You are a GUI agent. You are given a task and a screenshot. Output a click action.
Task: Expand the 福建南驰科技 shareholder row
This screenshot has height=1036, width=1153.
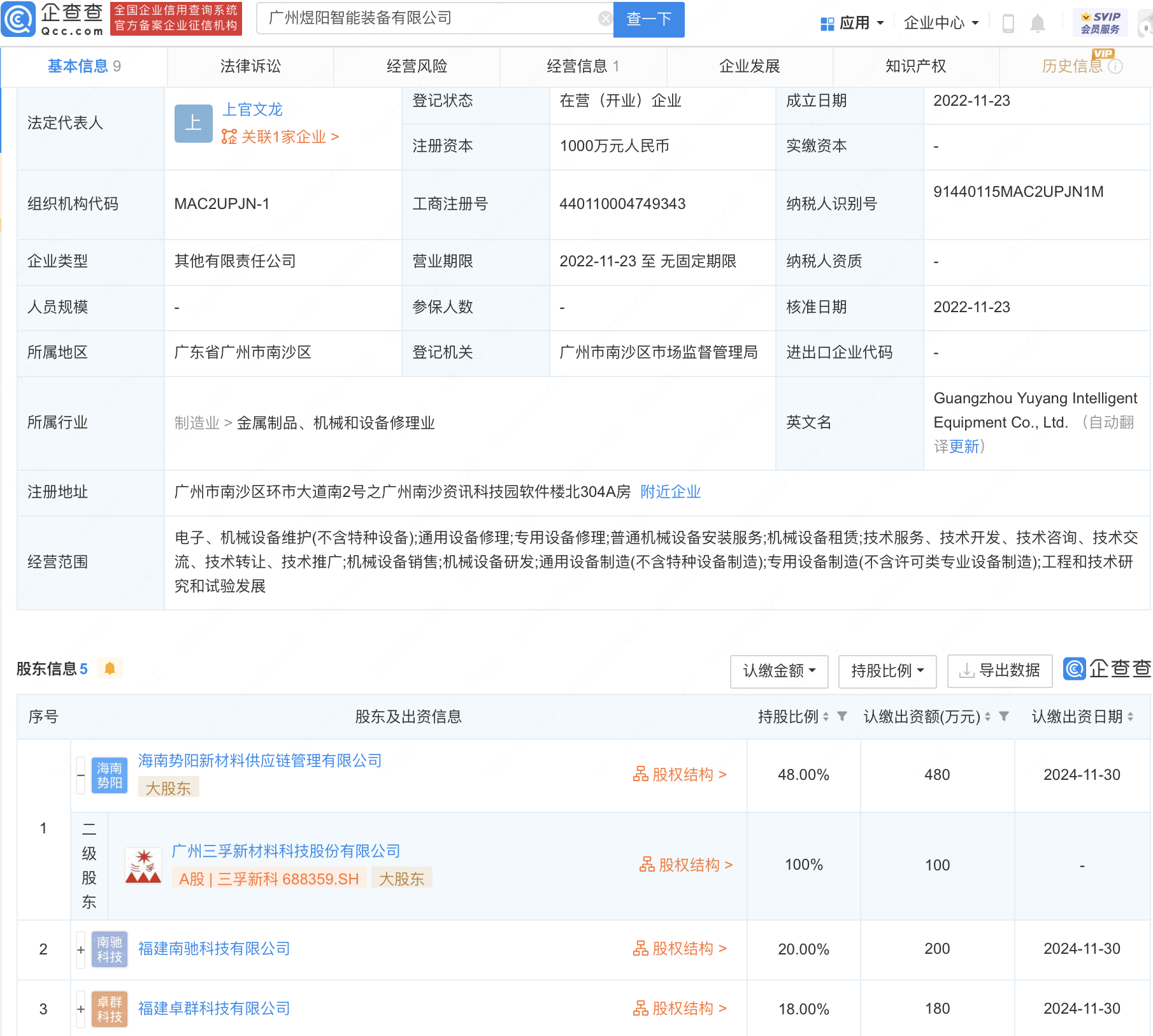pyautogui.click(x=80, y=949)
